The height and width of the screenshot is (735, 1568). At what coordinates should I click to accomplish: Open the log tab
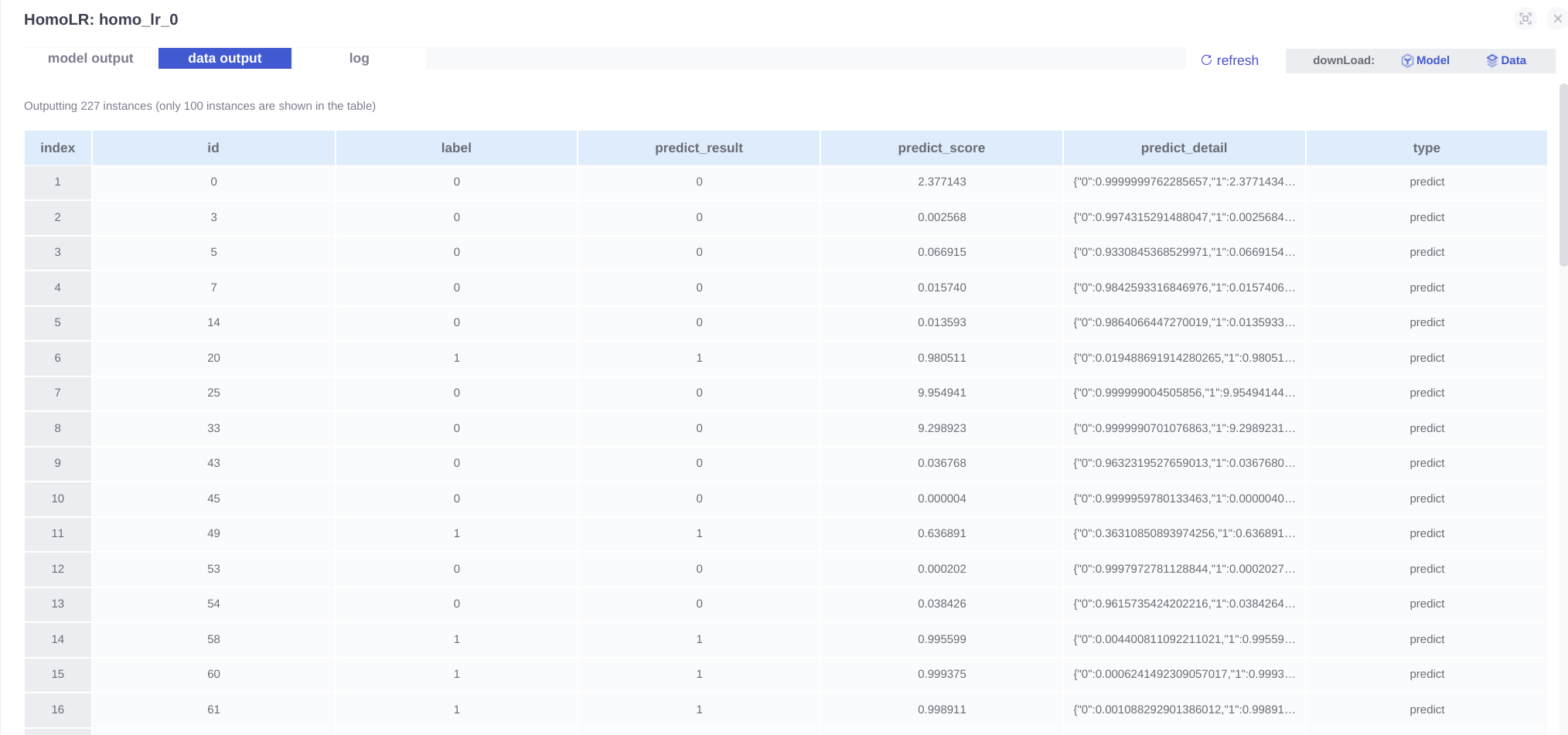tap(359, 58)
